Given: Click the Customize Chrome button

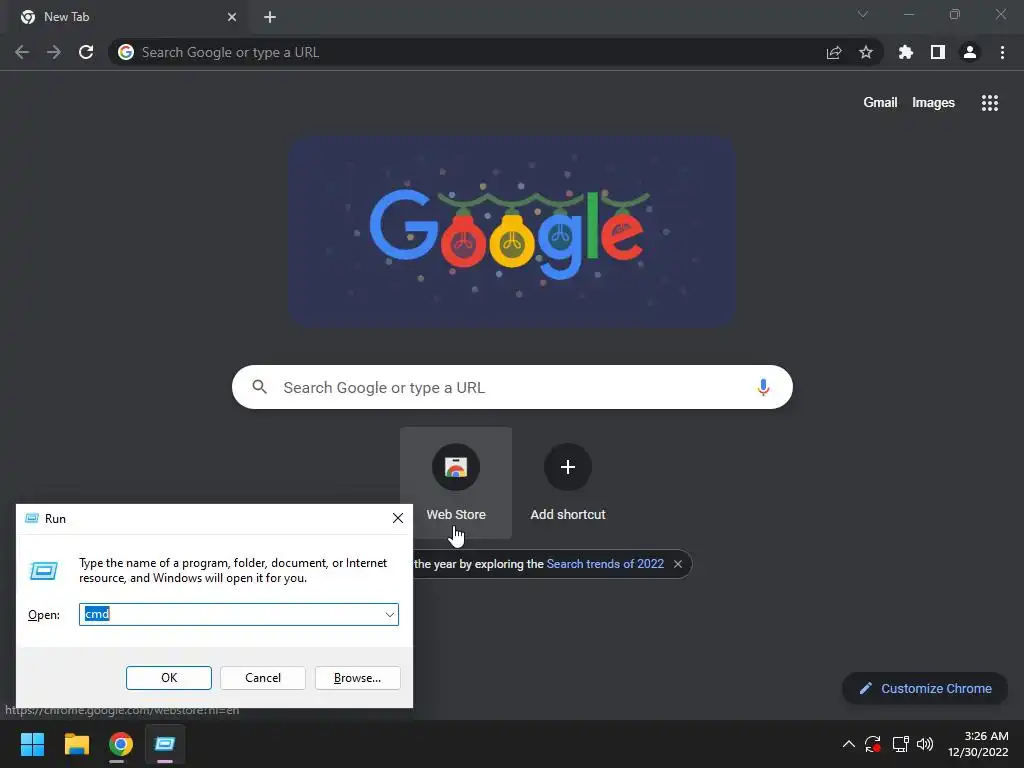Looking at the screenshot, I should coord(925,688).
